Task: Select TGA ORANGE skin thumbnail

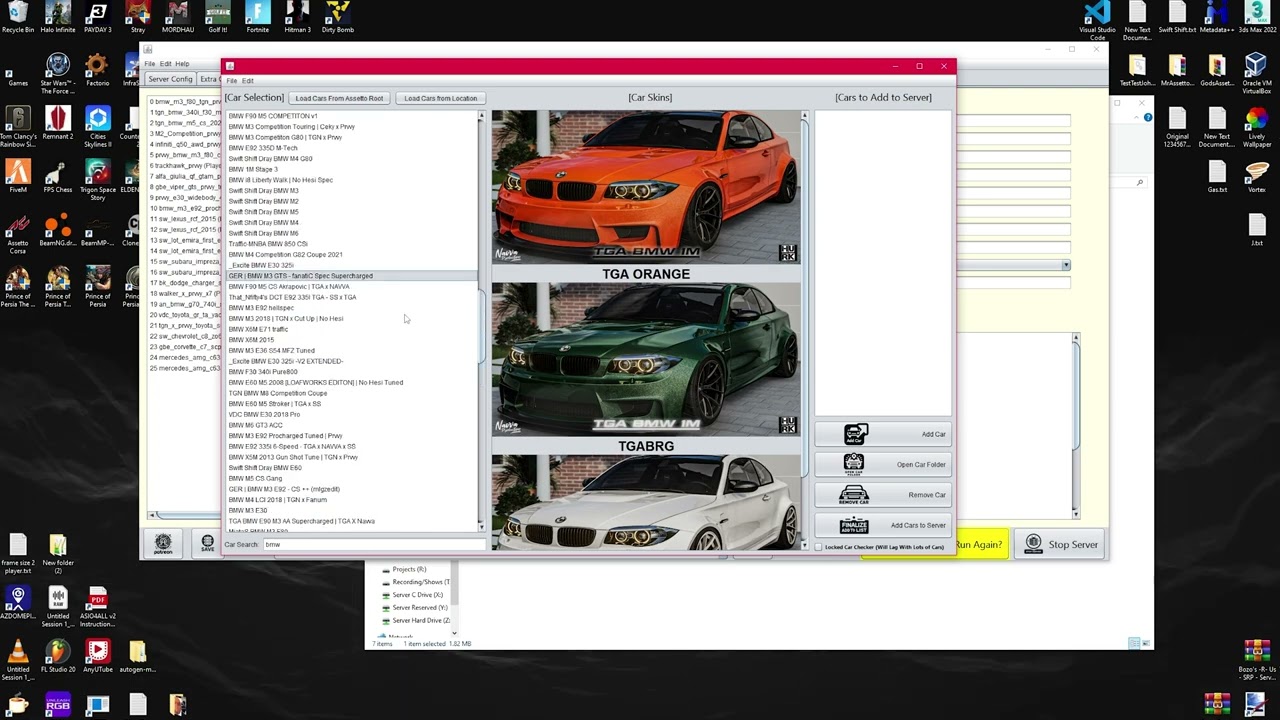Action: pos(646,187)
